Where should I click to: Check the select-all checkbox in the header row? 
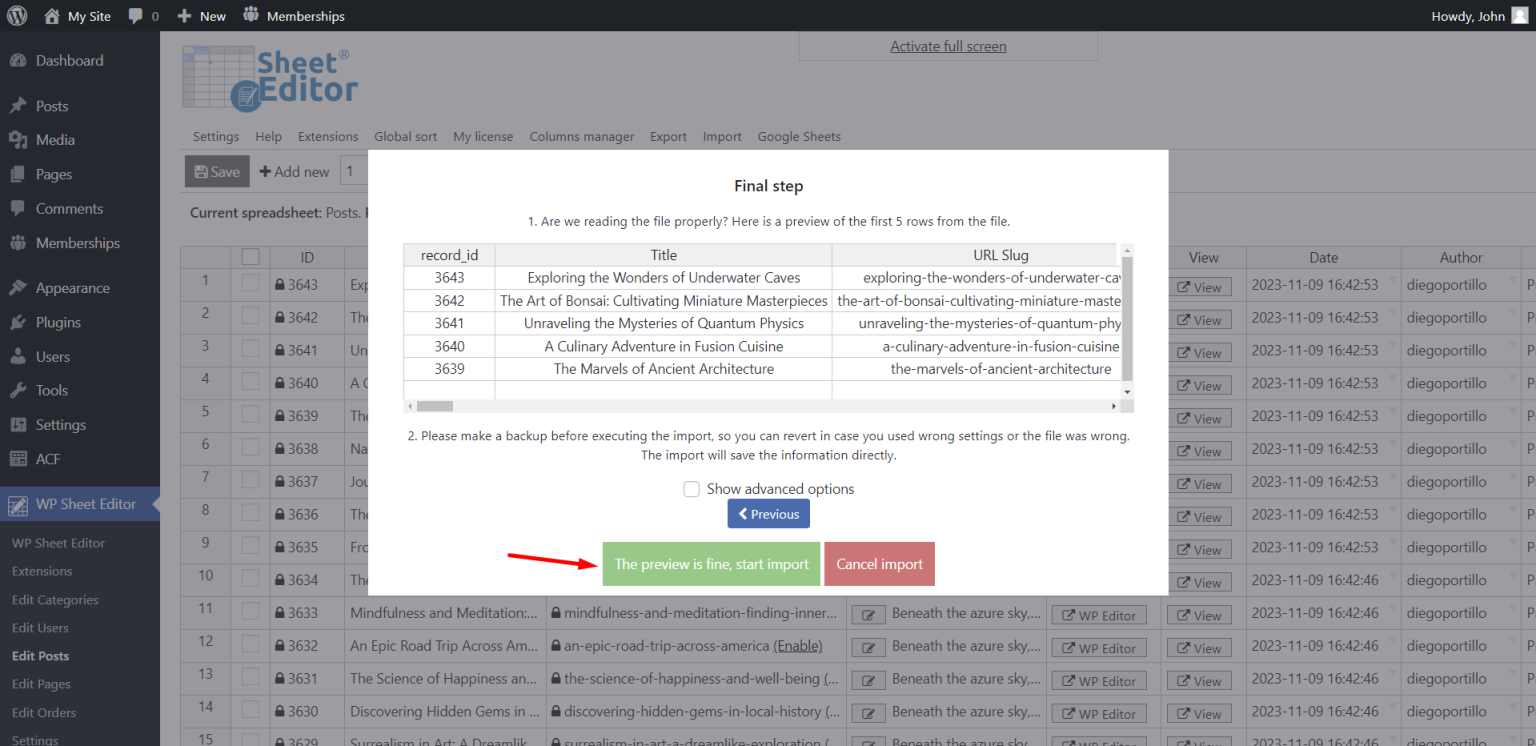pyautogui.click(x=251, y=257)
